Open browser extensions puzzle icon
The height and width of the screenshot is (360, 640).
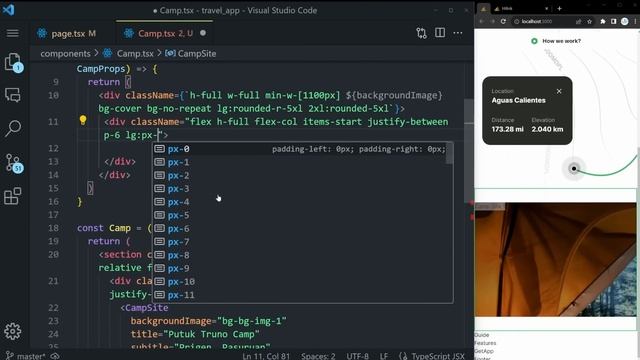602,21
